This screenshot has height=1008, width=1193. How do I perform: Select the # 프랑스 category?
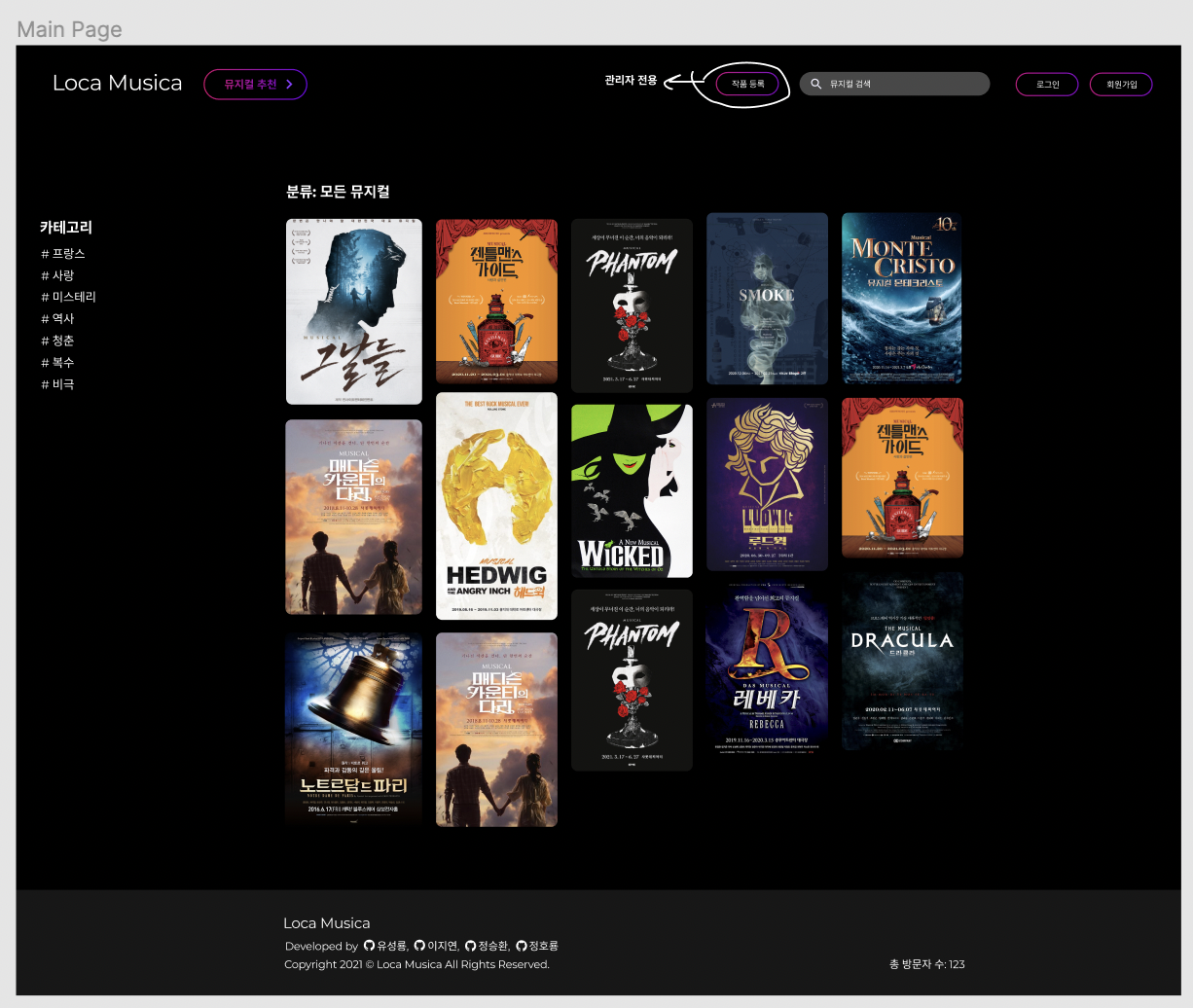(63, 253)
